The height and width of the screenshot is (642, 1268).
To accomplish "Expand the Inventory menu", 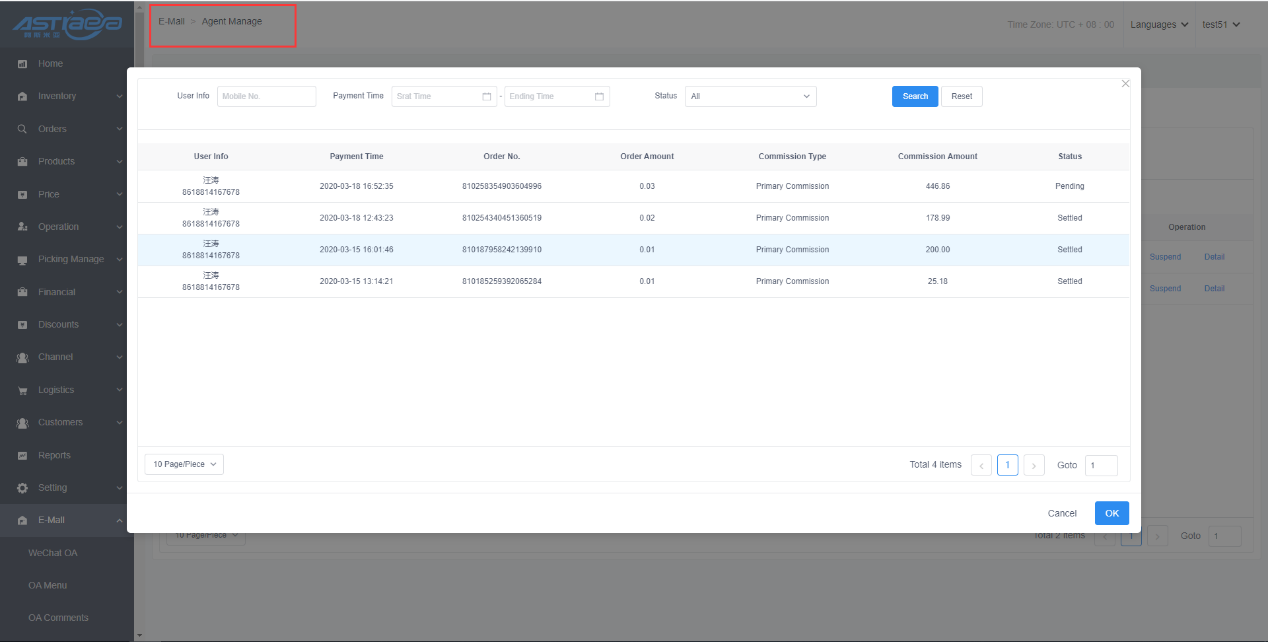I will pyautogui.click(x=68, y=97).
